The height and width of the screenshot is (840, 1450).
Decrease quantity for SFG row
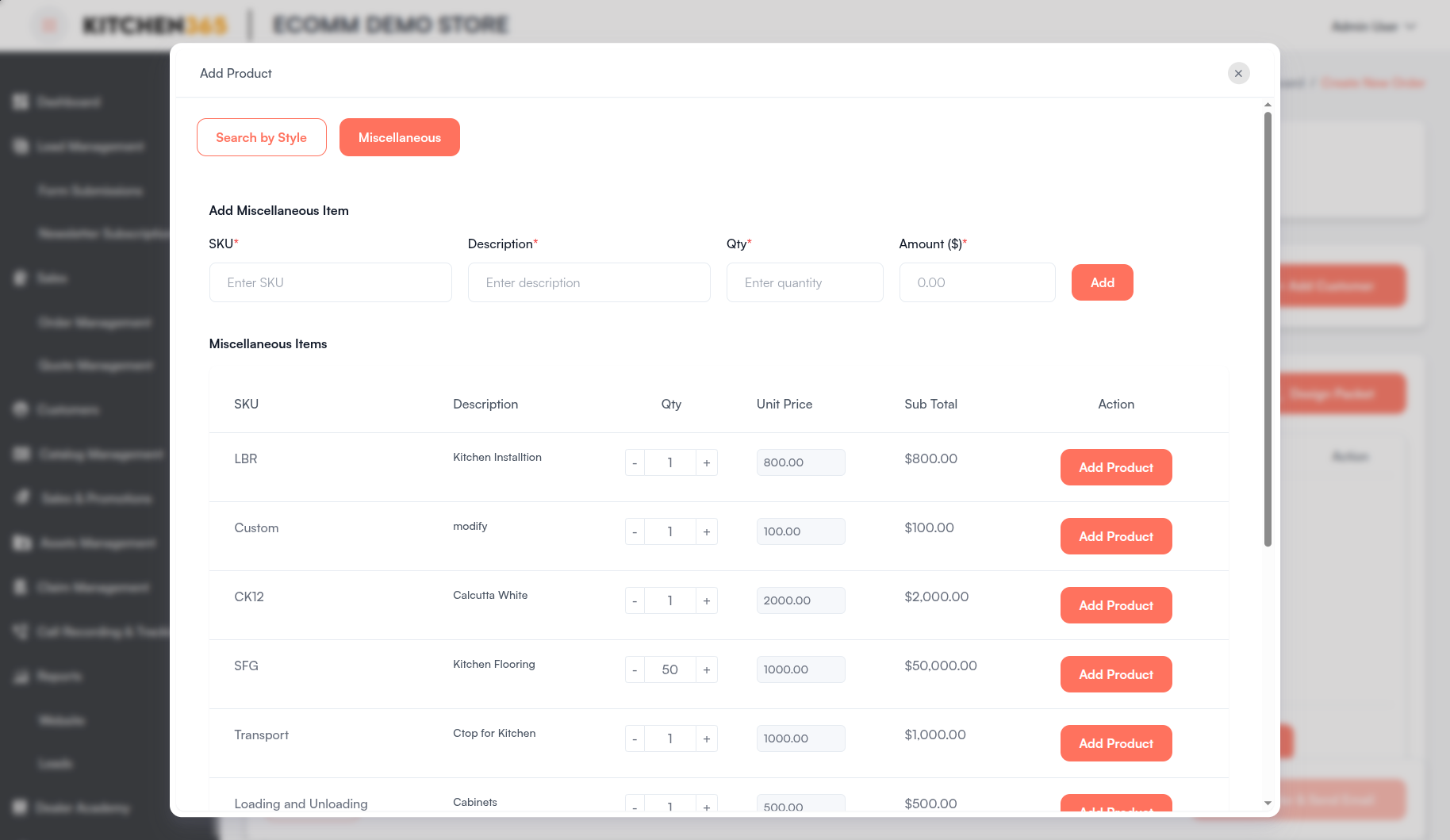635,669
